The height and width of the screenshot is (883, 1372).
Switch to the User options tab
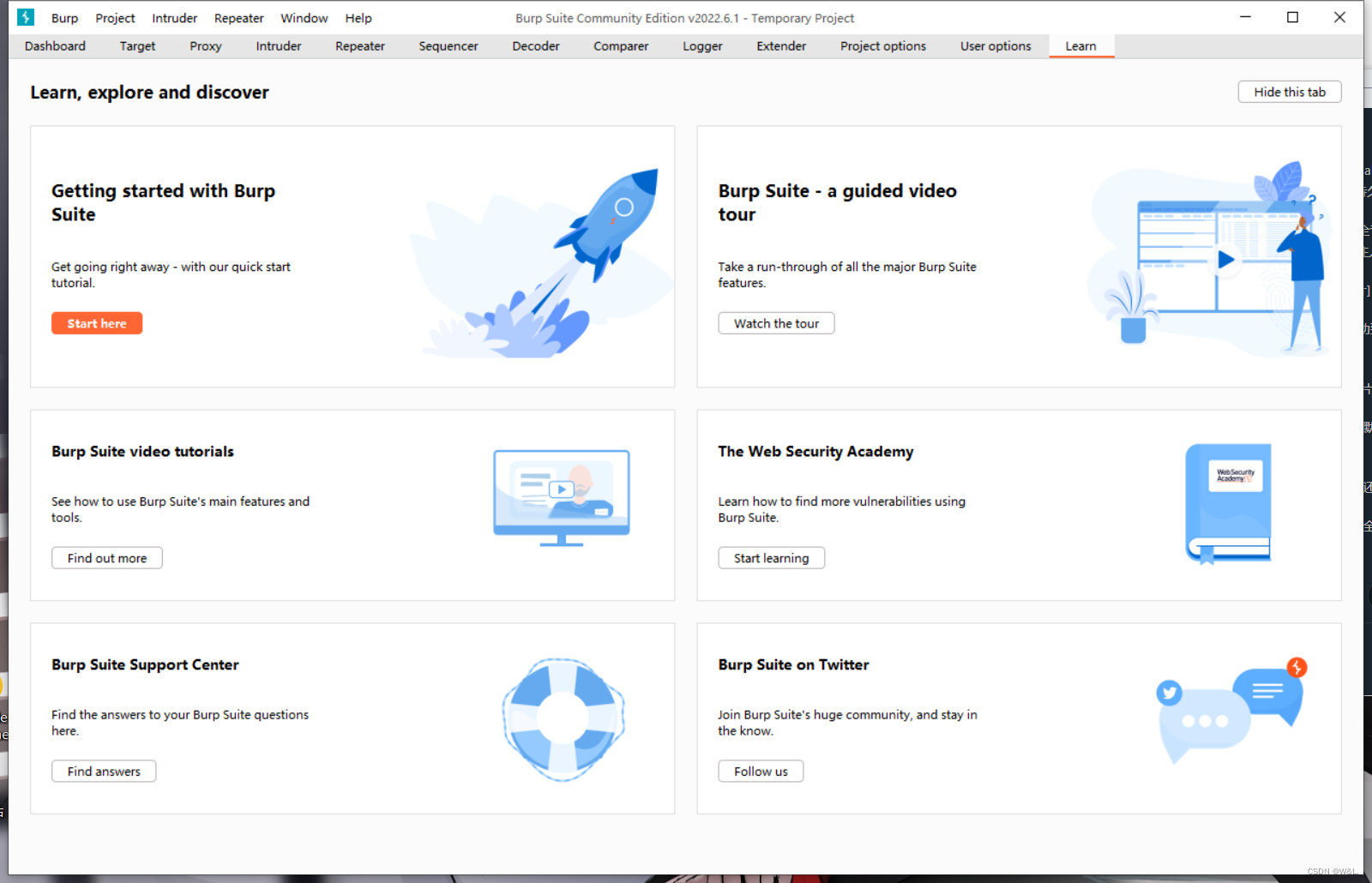(996, 46)
